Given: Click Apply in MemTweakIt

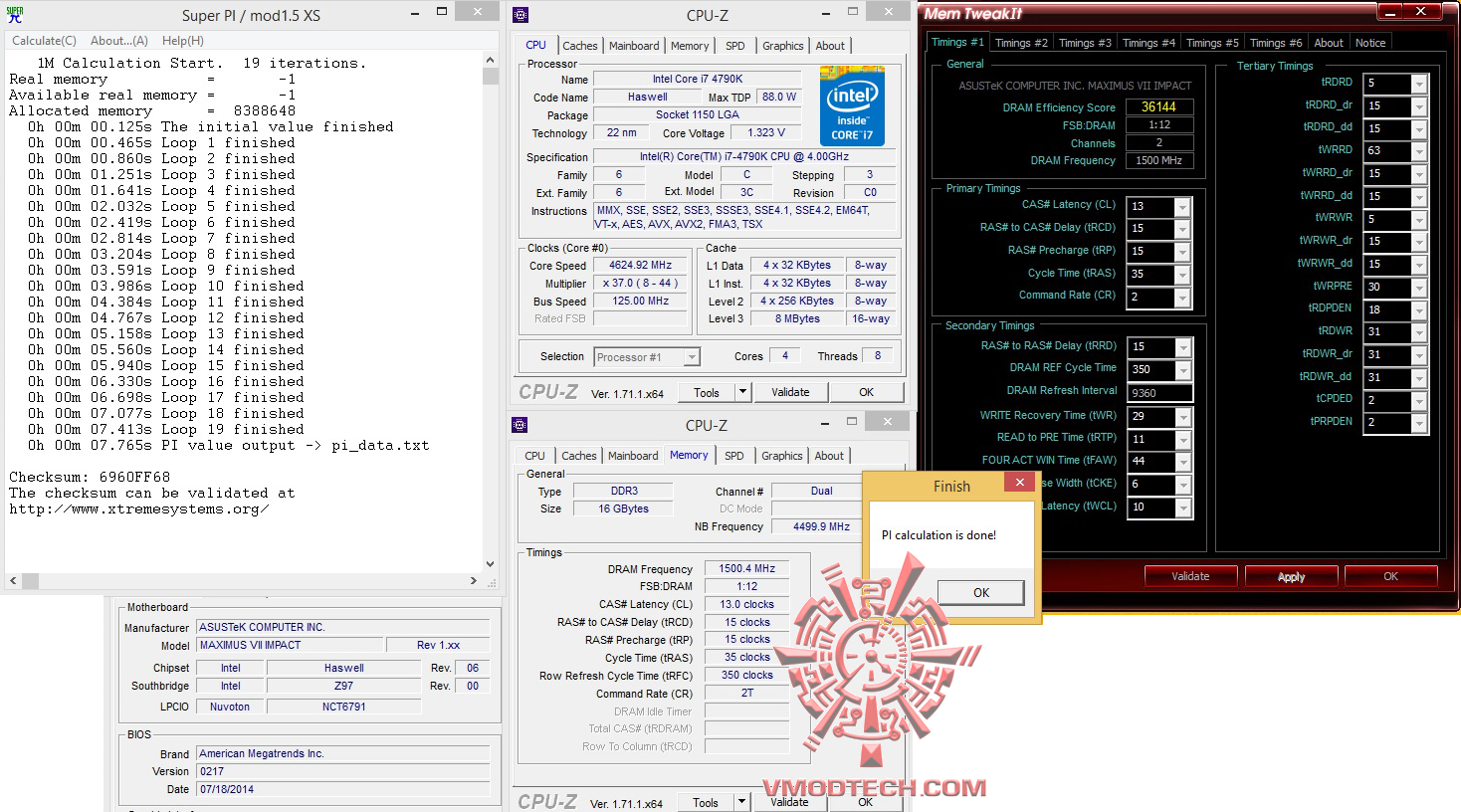Looking at the screenshot, I should tap(1291, 576).
